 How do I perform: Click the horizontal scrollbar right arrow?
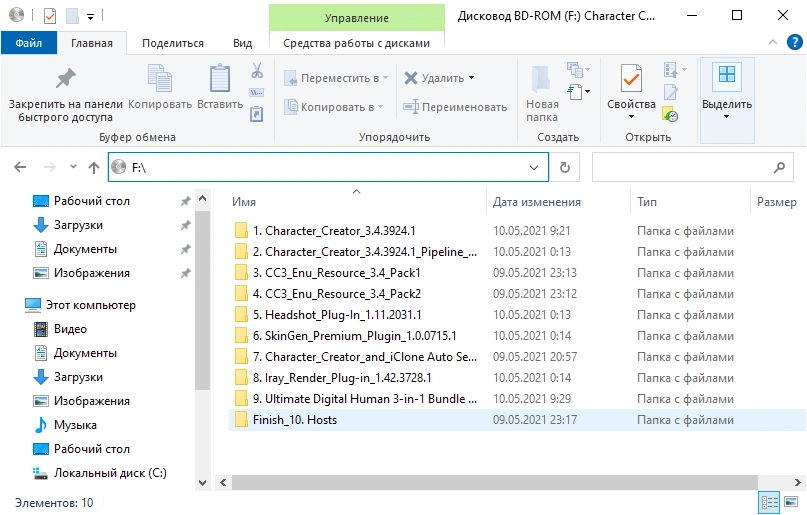click(797, 482)
